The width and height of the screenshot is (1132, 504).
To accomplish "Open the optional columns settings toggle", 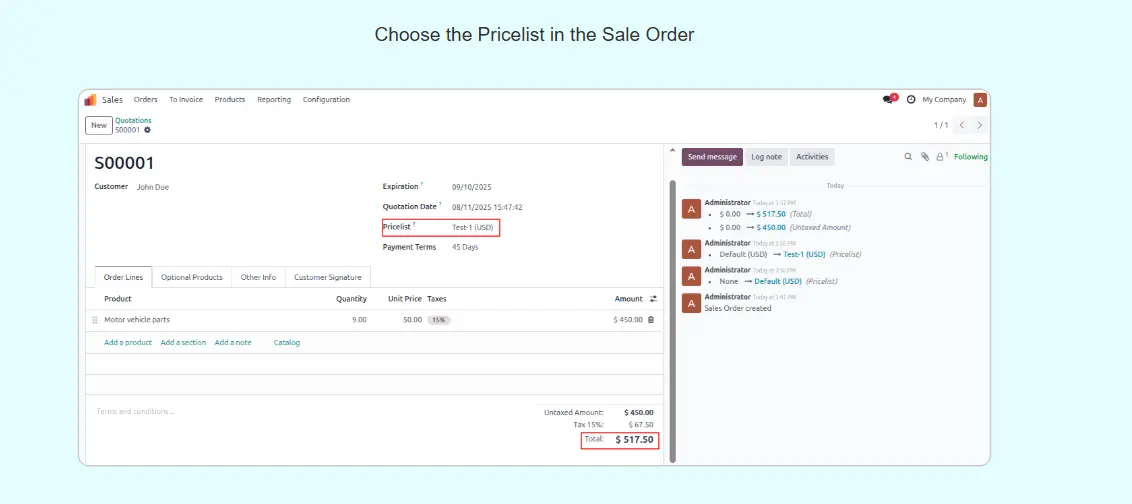I will pyautogui.click(x=653, y=299).
